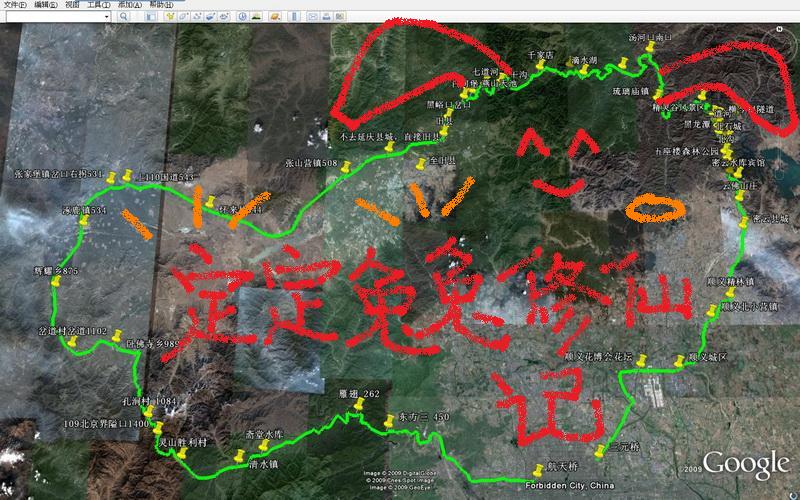The height and width of the screenshot is (500, 800).
Task: Click the 顺义北小营镇 yellow pushpin
Action: 711,311
